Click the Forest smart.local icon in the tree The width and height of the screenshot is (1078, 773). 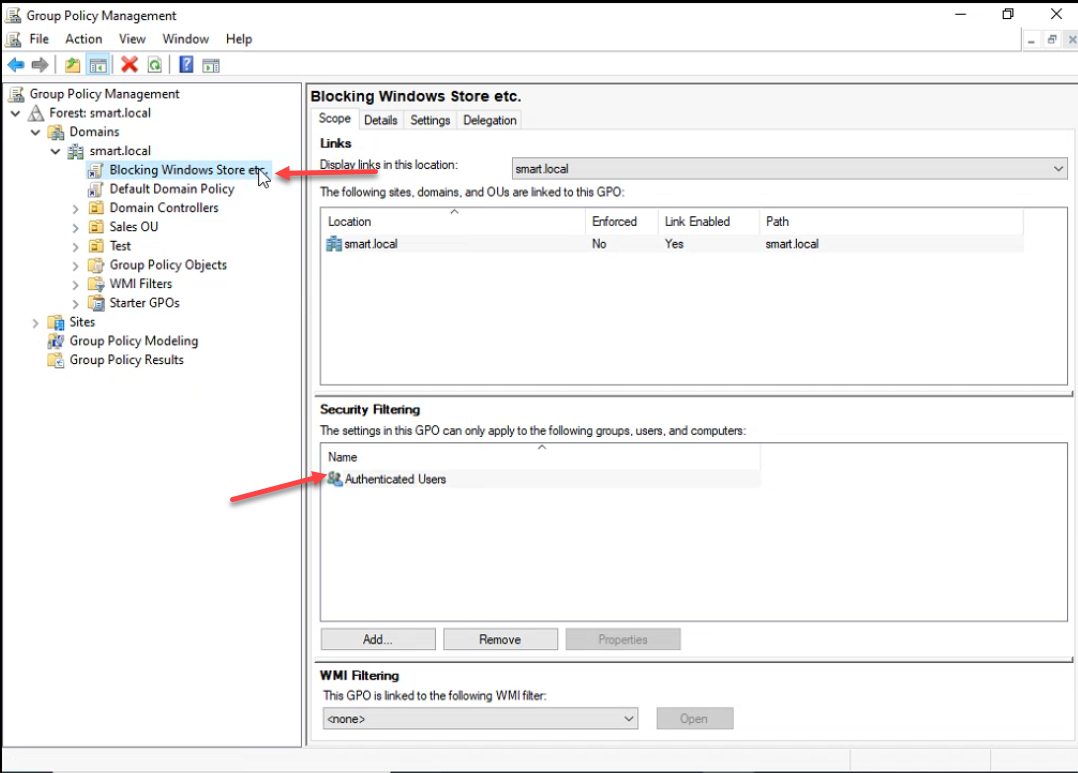pyautogui.click(x=36, y=113)
